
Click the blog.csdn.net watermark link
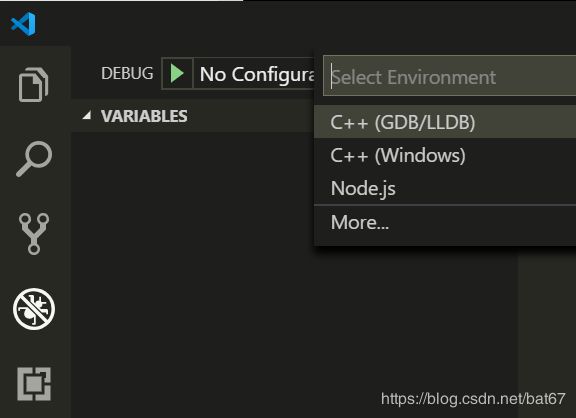coord(473,399)
